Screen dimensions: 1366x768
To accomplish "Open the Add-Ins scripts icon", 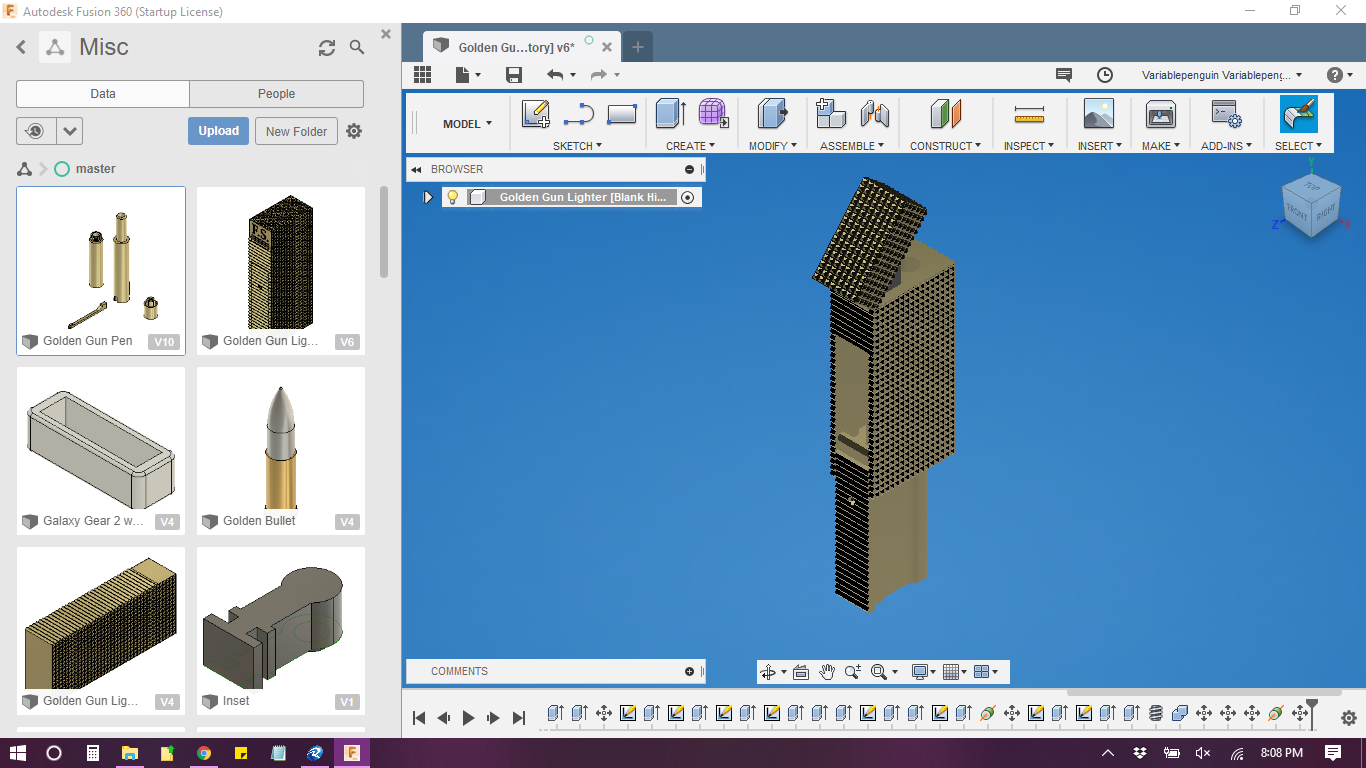I will (1226, 113).
